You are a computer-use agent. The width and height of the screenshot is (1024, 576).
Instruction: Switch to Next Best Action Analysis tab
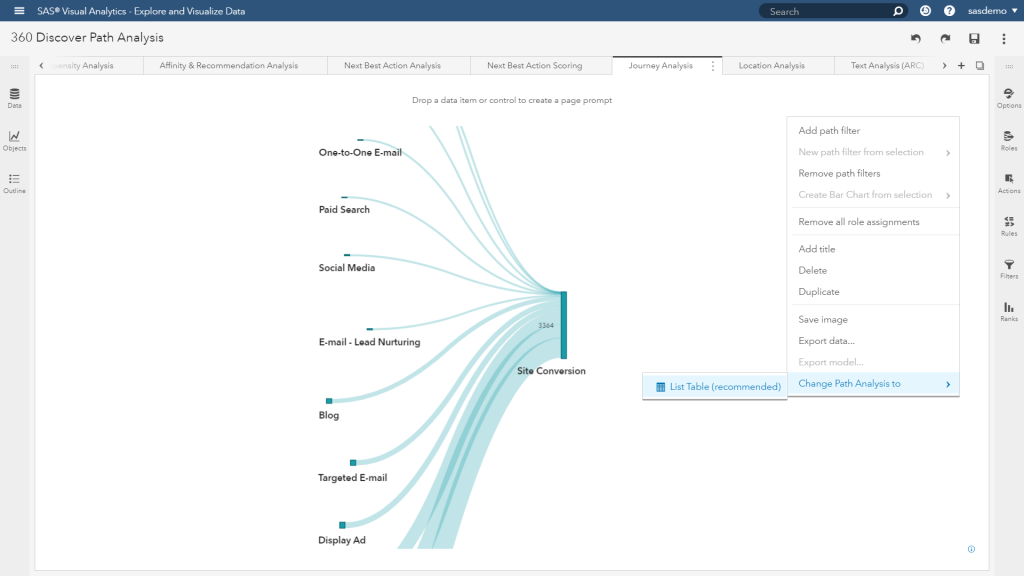coord(392,65)
